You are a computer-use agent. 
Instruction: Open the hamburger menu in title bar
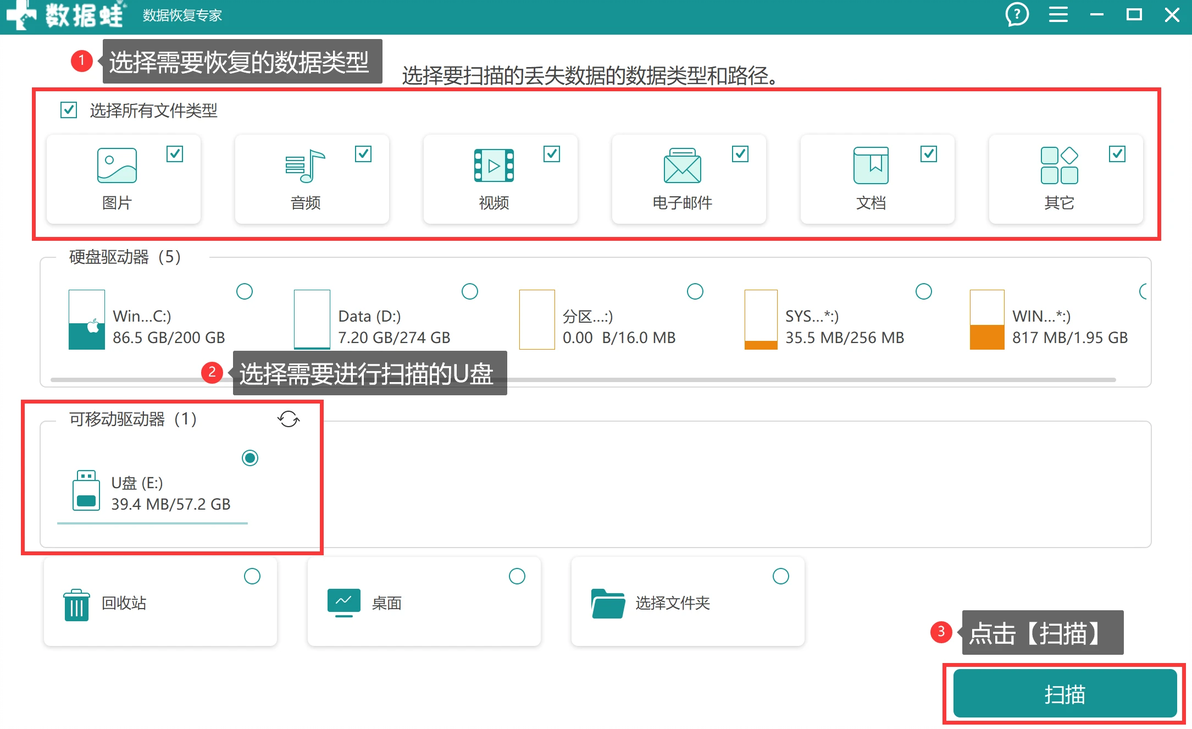coord(1057,14)
